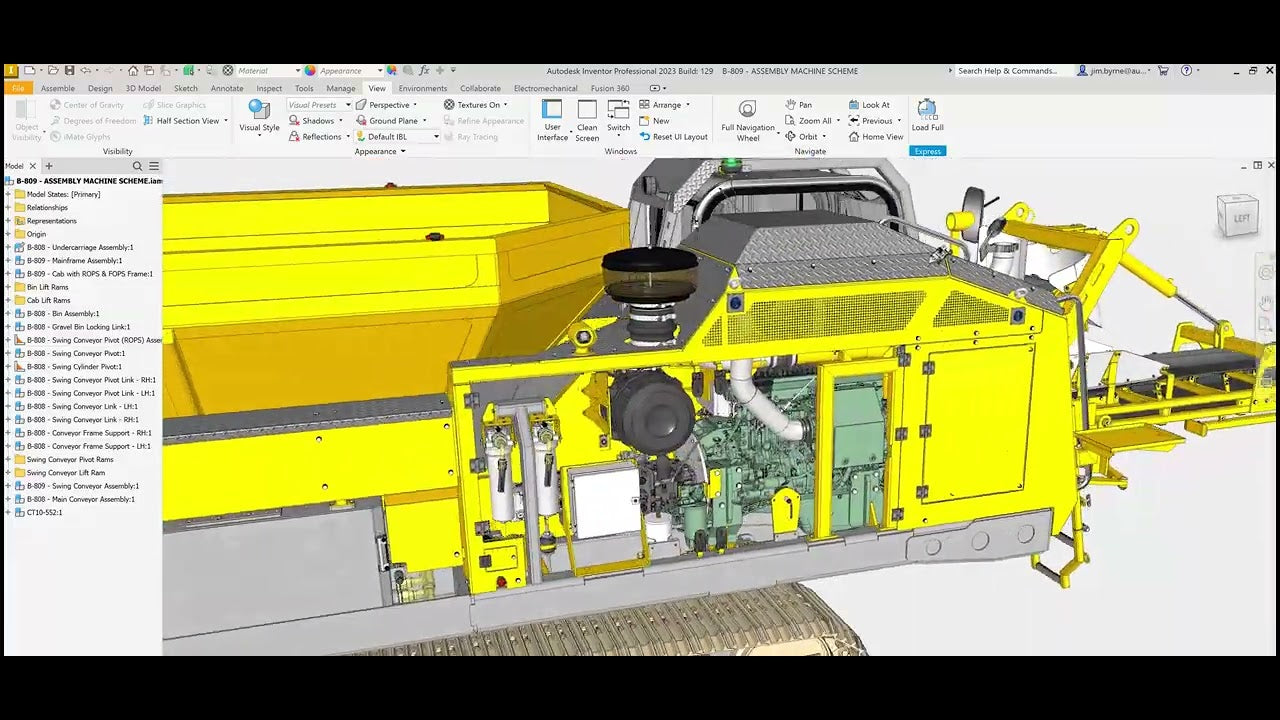The image size is (1280, 720).
Task: Select B-809 - Swing Conveyor Assembly:1
Action: (x=83, y=486)
